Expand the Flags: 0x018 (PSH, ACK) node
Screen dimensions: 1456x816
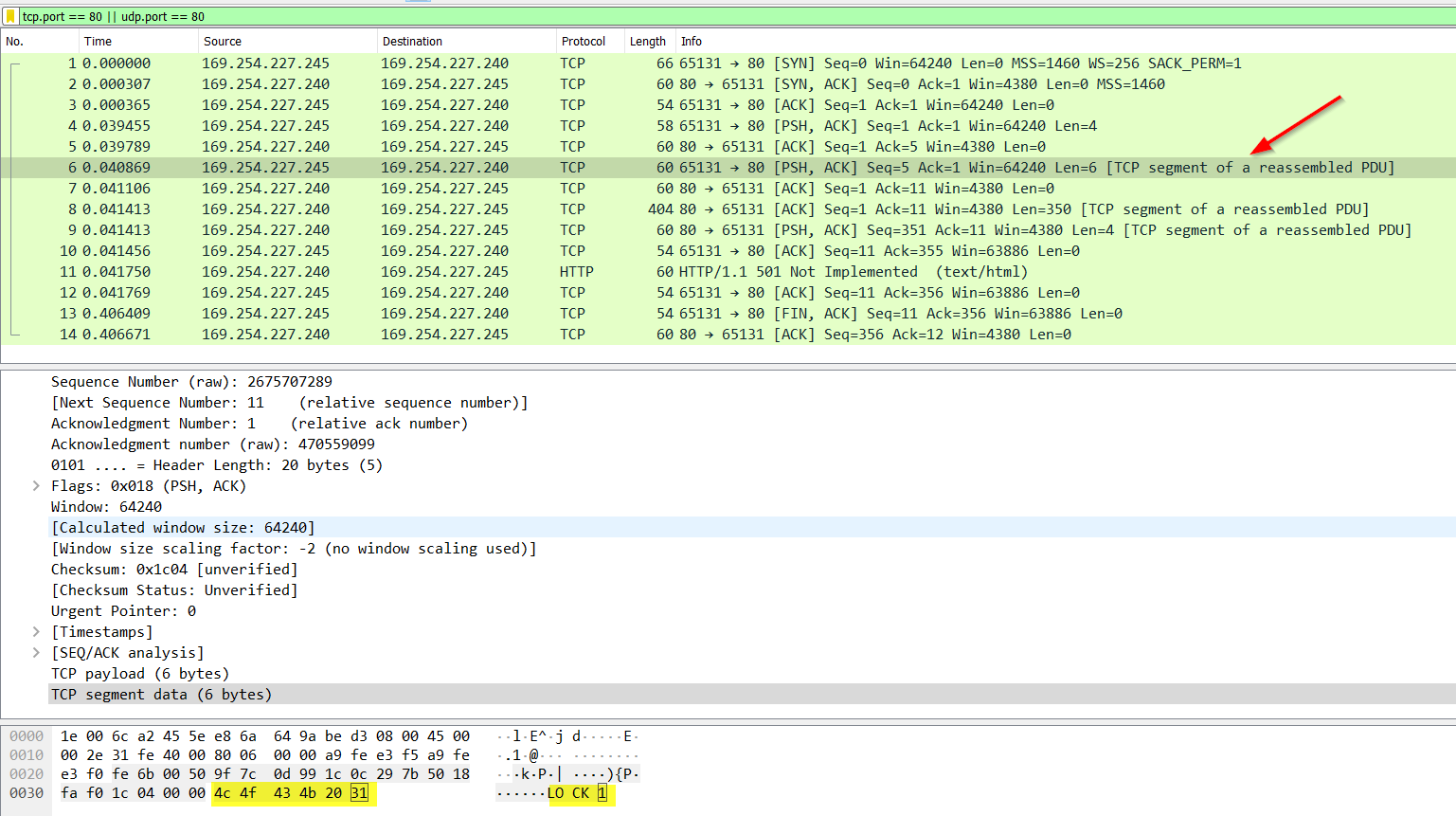[x=36, y=486]
